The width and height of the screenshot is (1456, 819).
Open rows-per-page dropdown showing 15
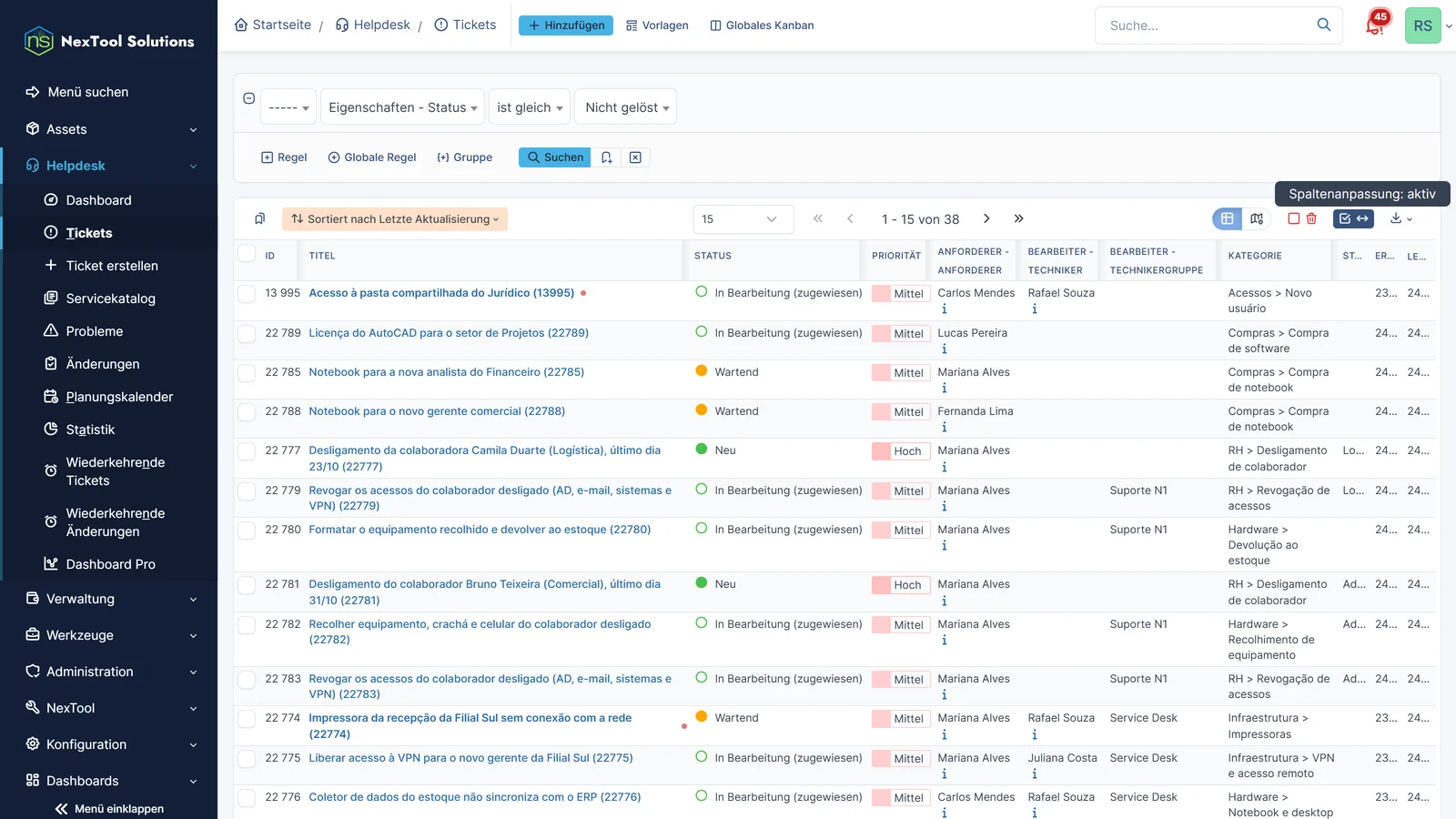(x=743, y=219)
